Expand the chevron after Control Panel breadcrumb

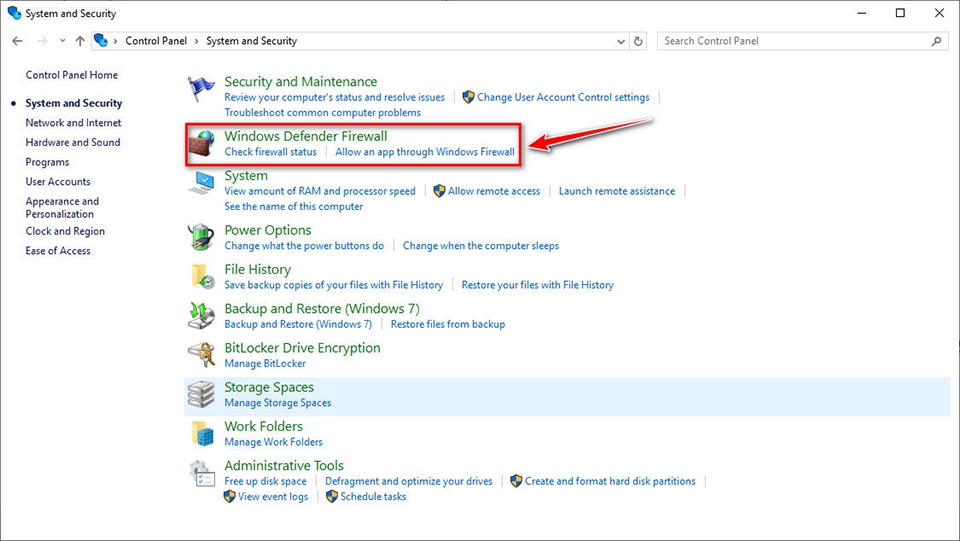pyautogui.click(x=197, y=41)
